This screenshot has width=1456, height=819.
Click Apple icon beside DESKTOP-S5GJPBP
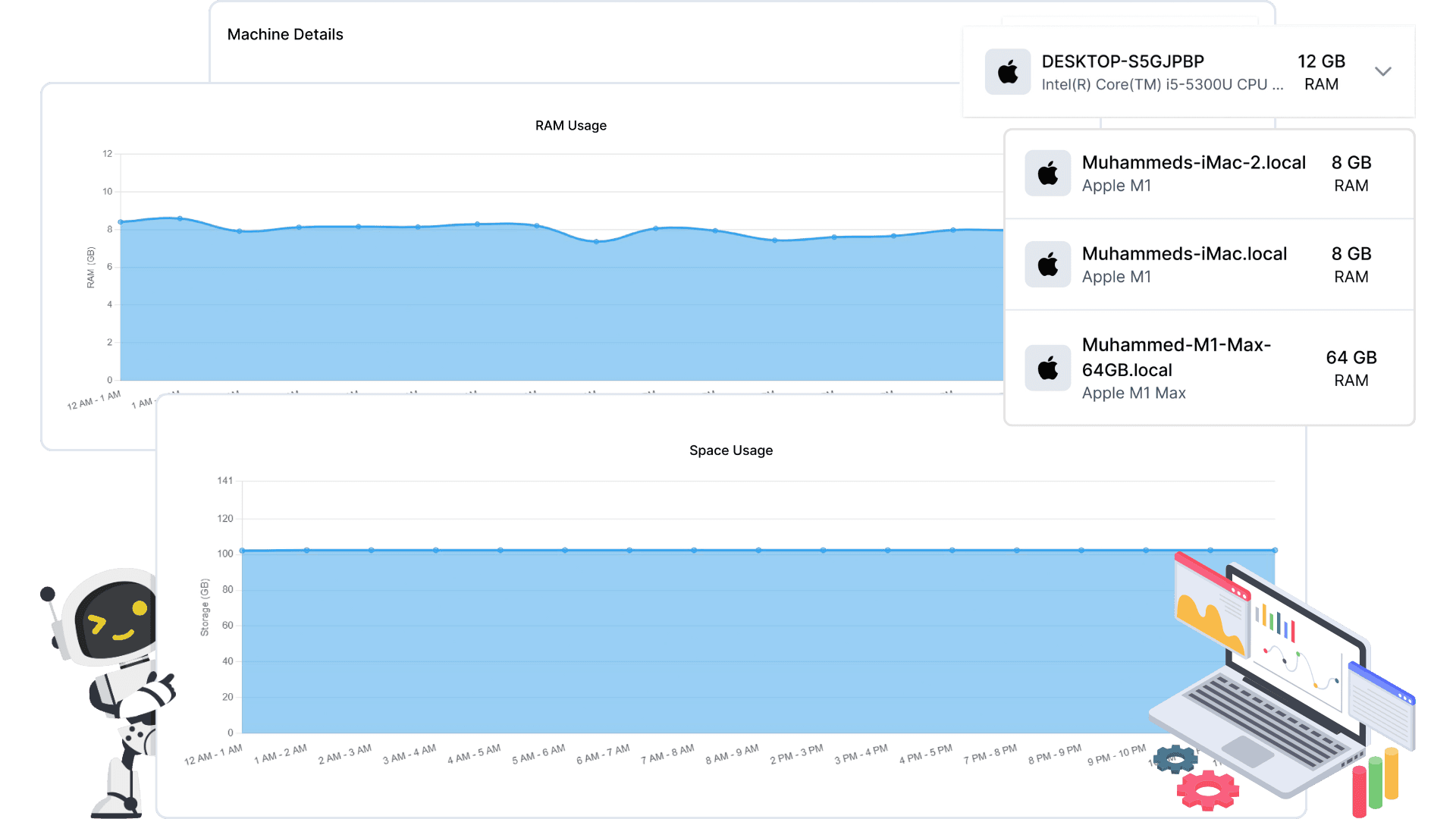point(1008,72)
